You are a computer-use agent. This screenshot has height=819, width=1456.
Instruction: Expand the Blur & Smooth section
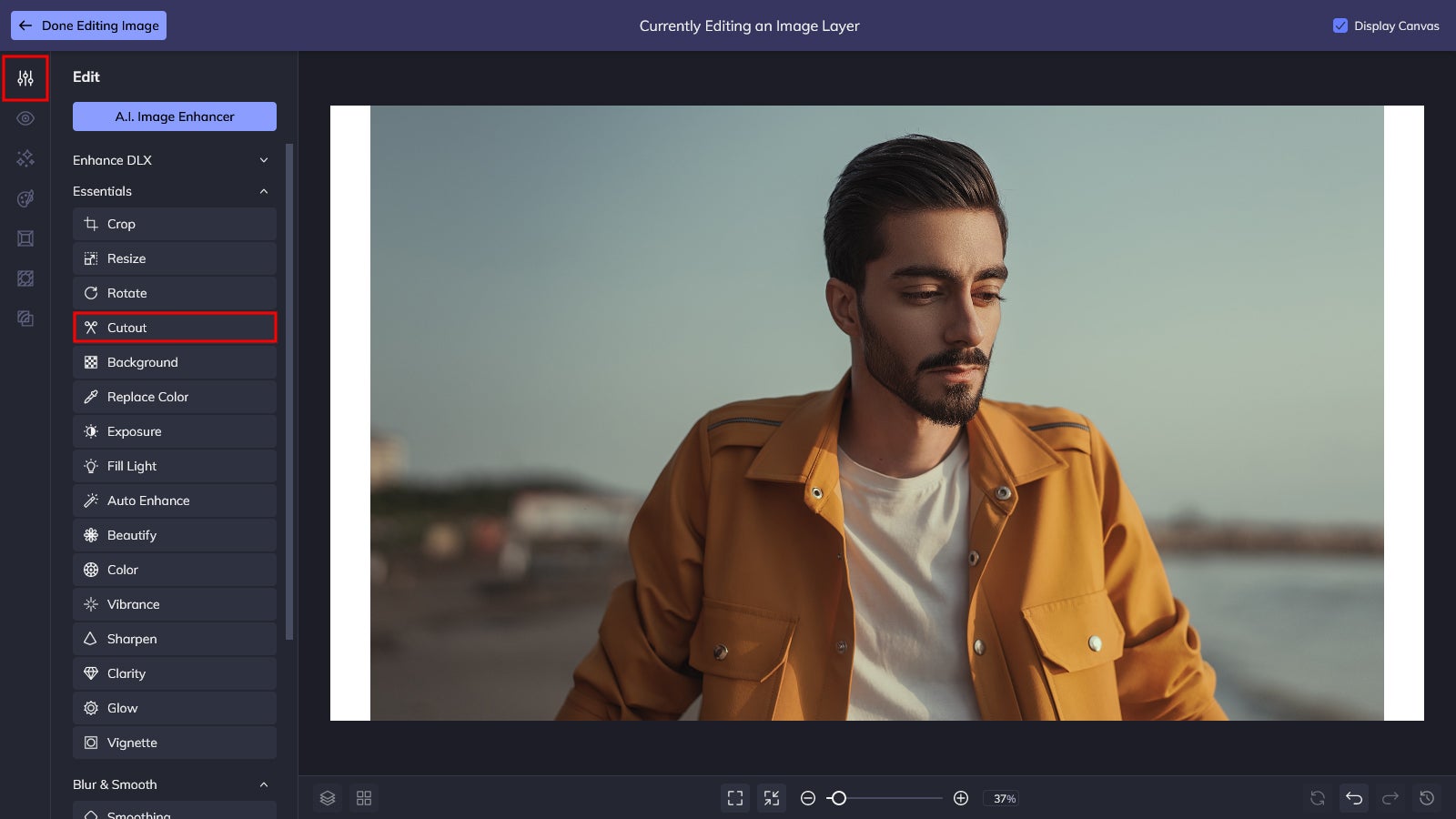pos(263,784)
